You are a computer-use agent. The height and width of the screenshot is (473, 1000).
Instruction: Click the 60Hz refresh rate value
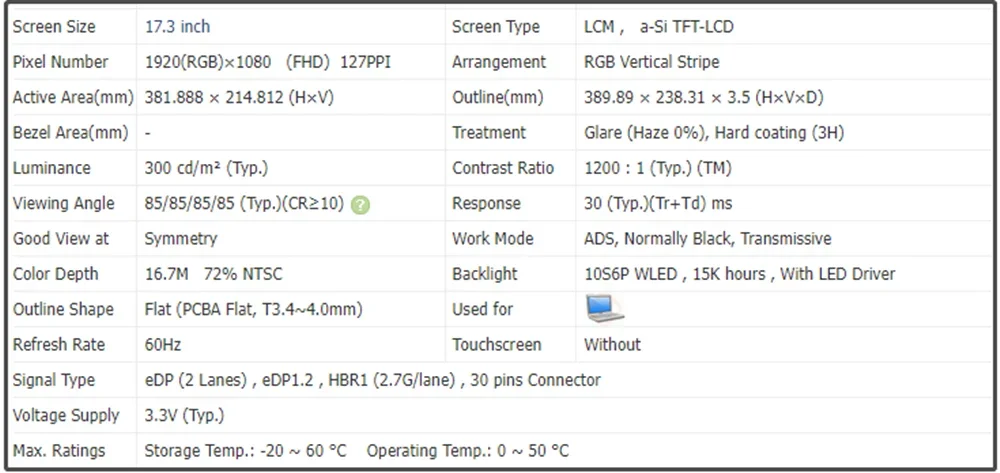click(x=163, y=345)
